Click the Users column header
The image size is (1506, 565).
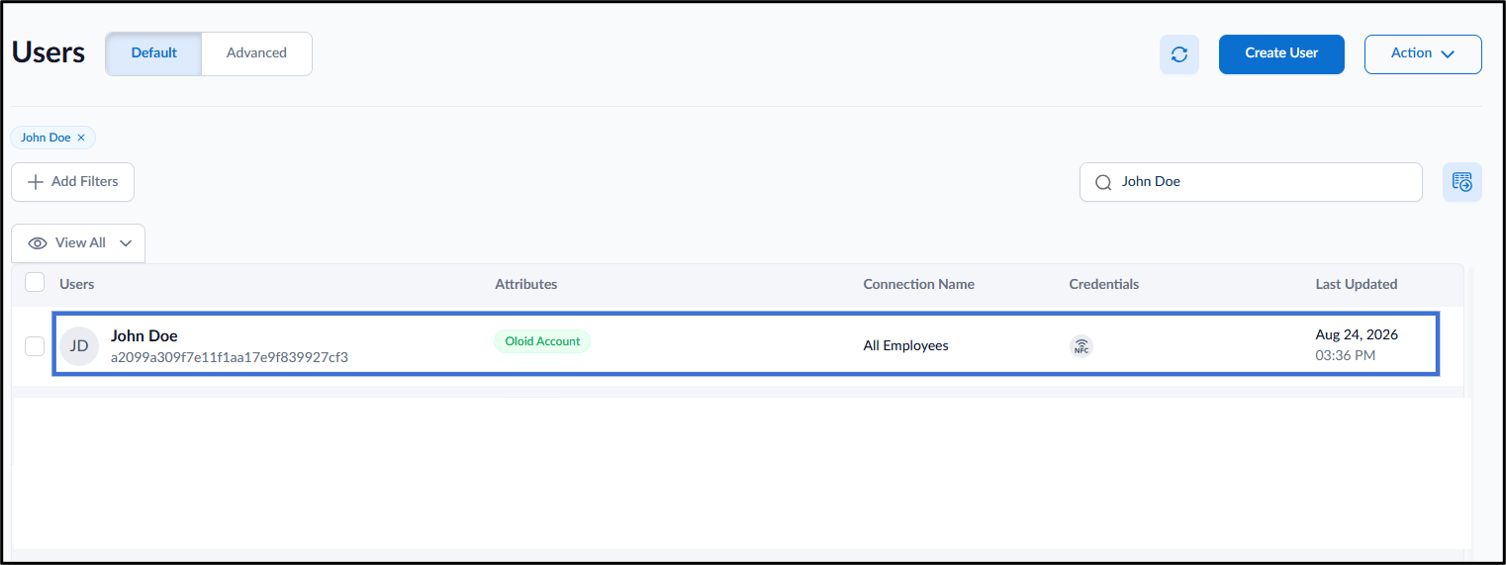pos(77,284)
